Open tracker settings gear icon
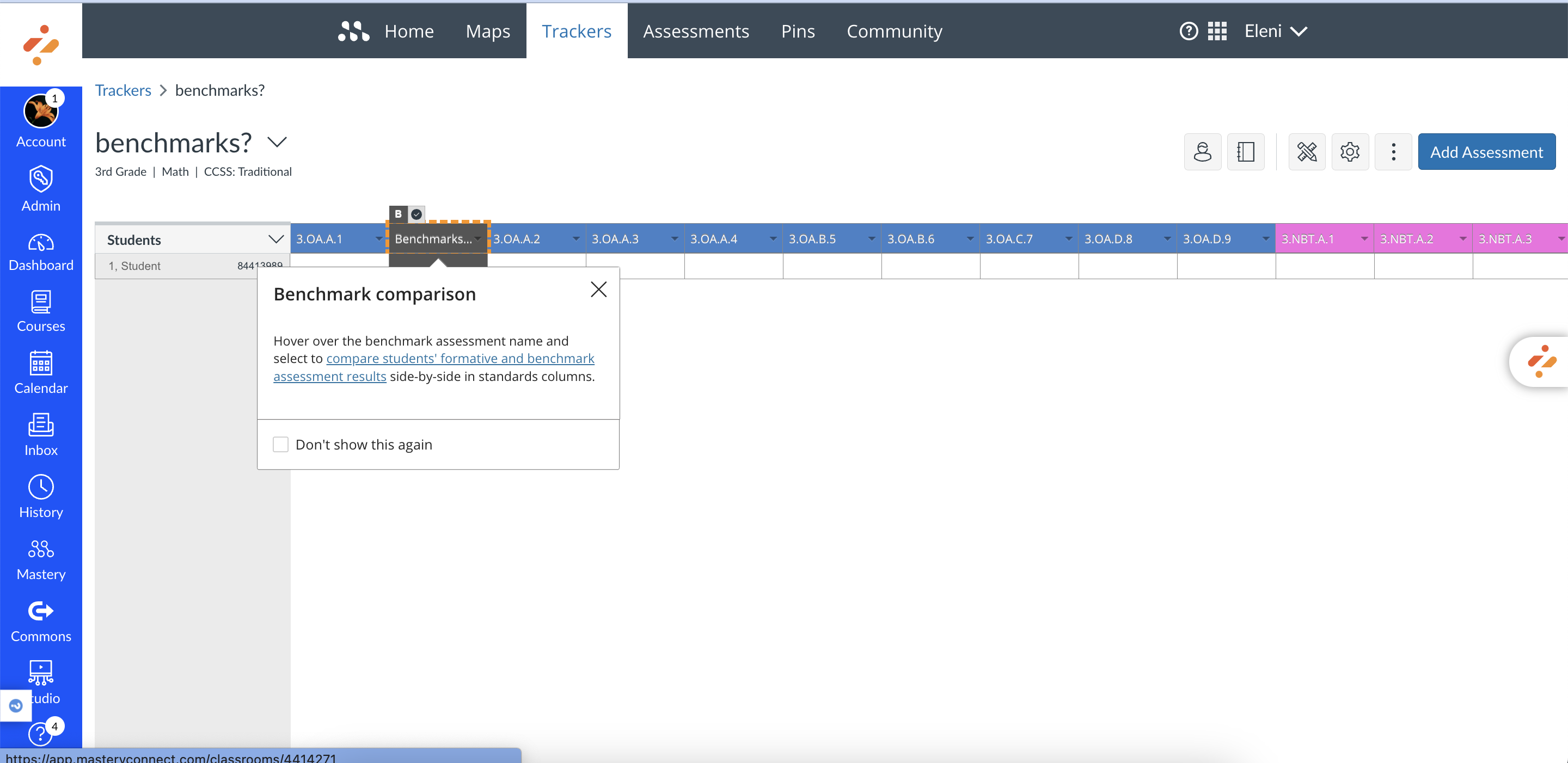Screen dimensions: 1568x763 coord(1350,151)
